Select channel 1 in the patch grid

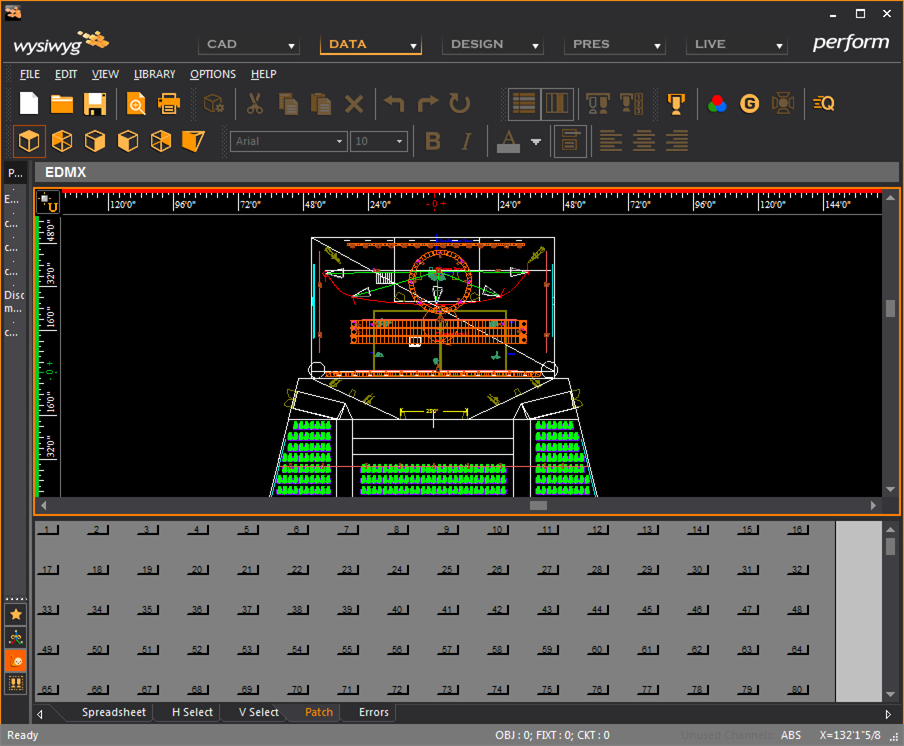click(x=48, y=530)
